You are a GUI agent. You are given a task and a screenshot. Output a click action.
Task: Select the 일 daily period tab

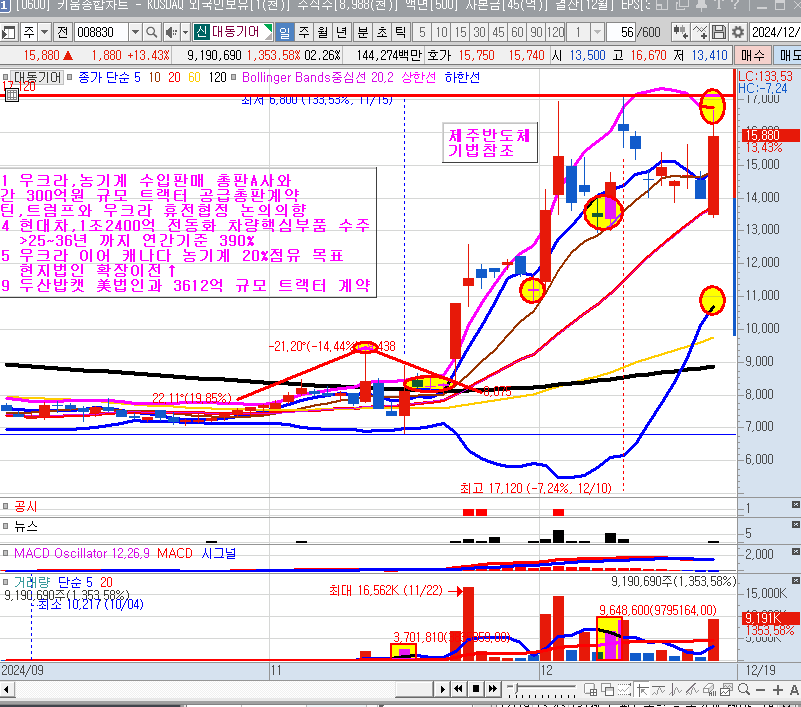point(286,32)
